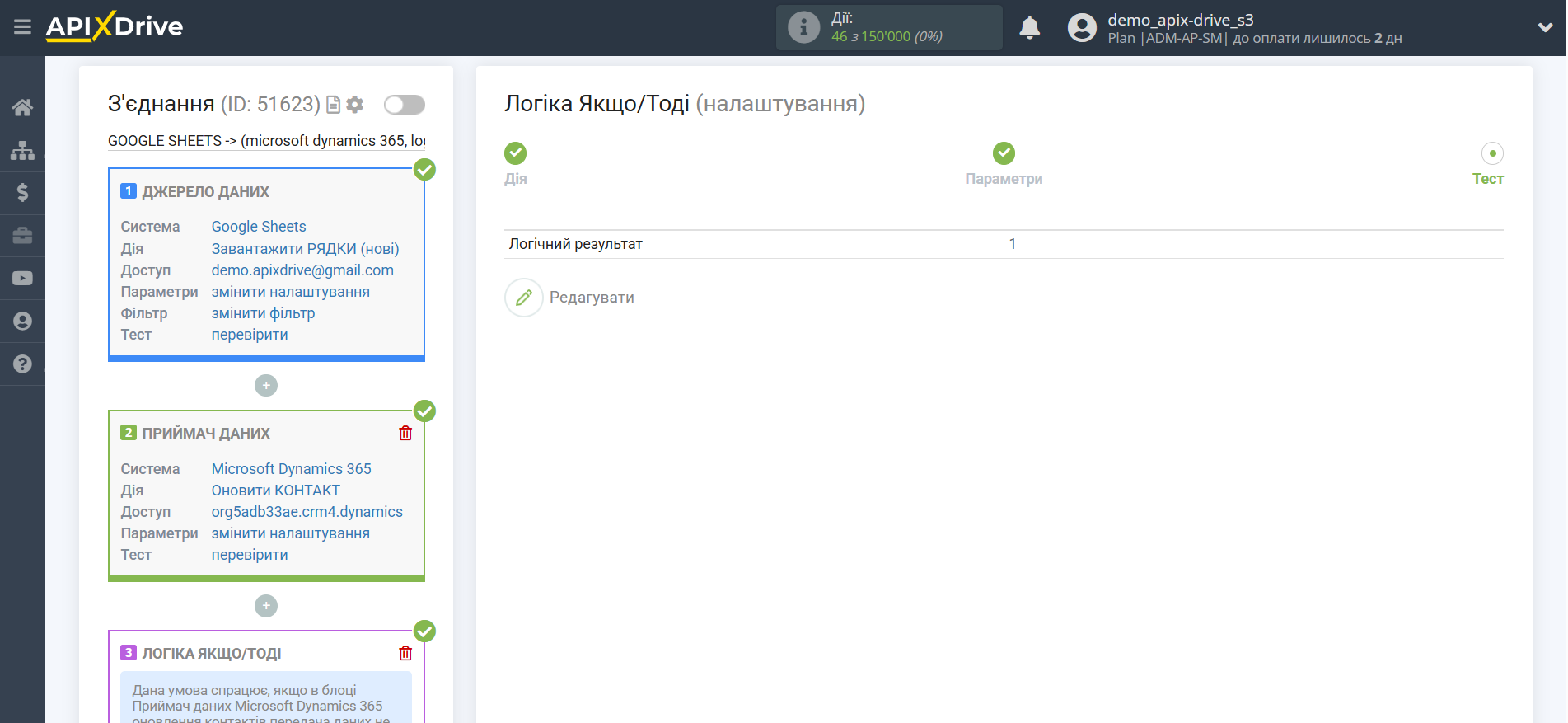Screen dimensions: 1568x723
Task: Open Microsoft Dynamics 365 system link
Action: point(291,469)
